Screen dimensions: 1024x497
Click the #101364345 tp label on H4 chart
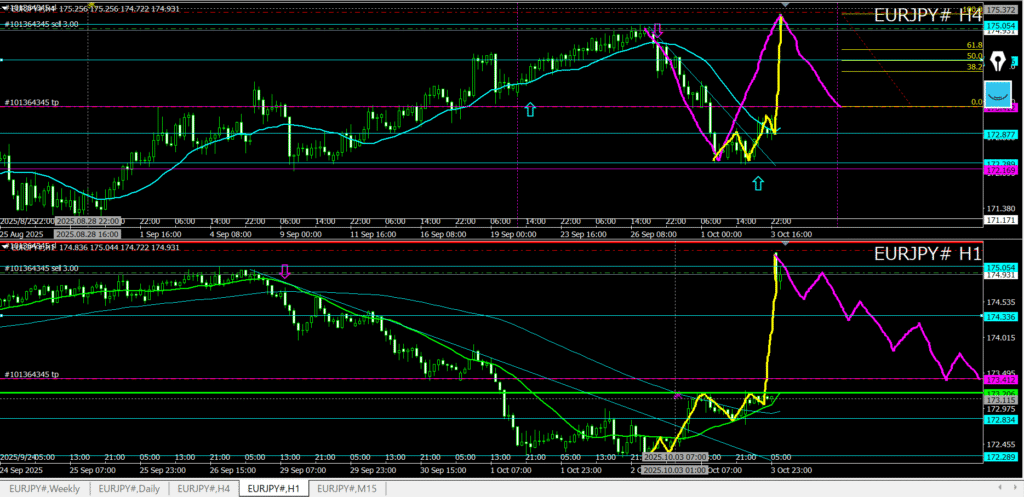pos(32,102)
